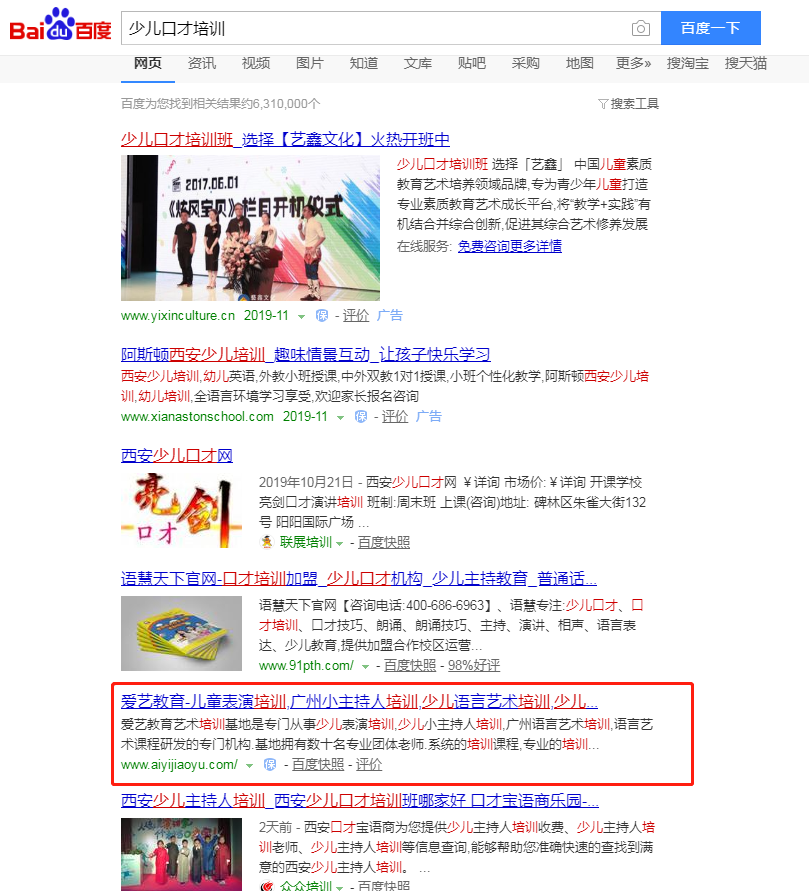Viewport: 809px width, 891px height.
Task: Click 评价 link on xianastonschool.com result
Action: click(395, 417)
